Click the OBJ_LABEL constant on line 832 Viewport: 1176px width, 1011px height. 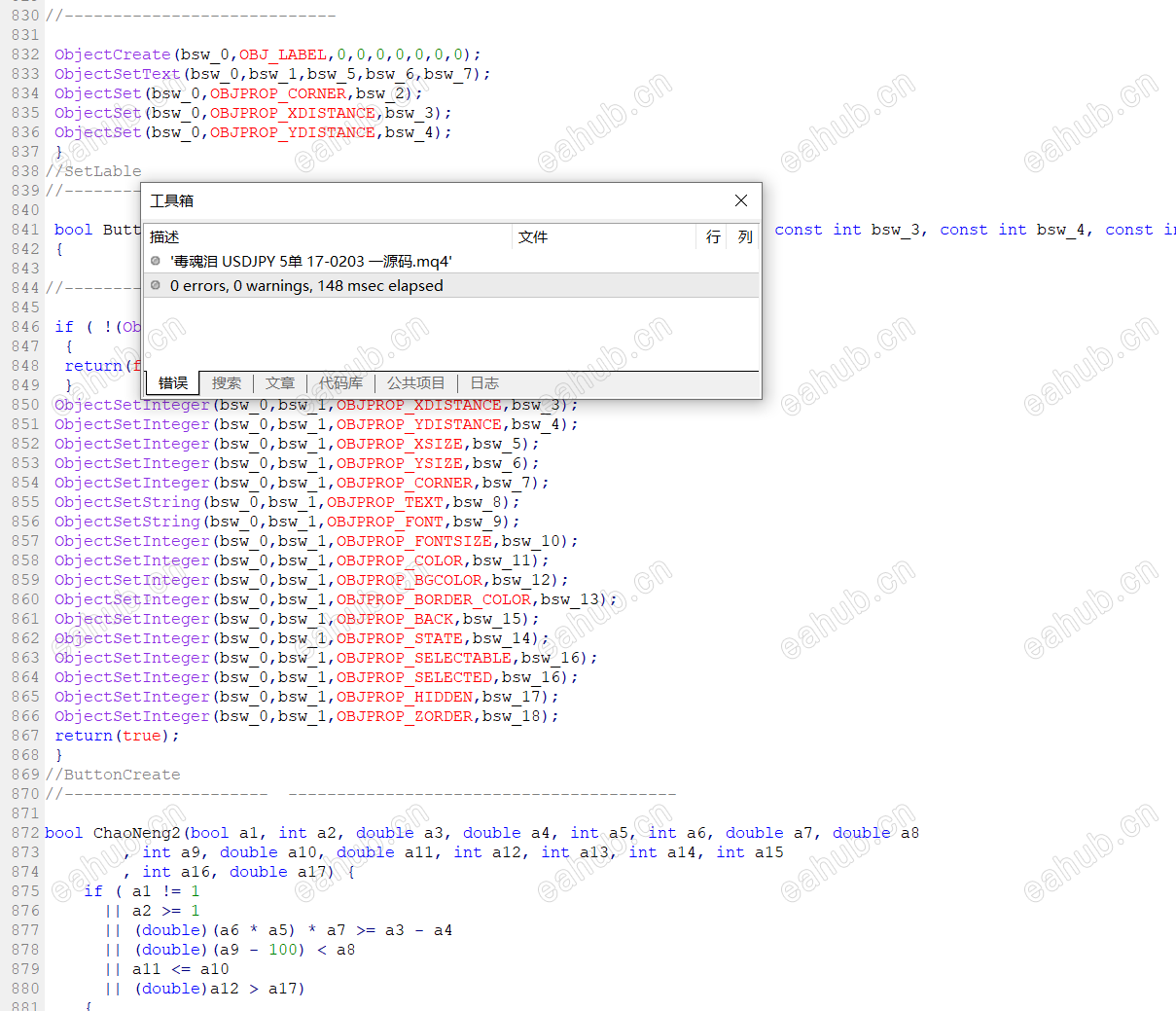[x=283, y=54]
